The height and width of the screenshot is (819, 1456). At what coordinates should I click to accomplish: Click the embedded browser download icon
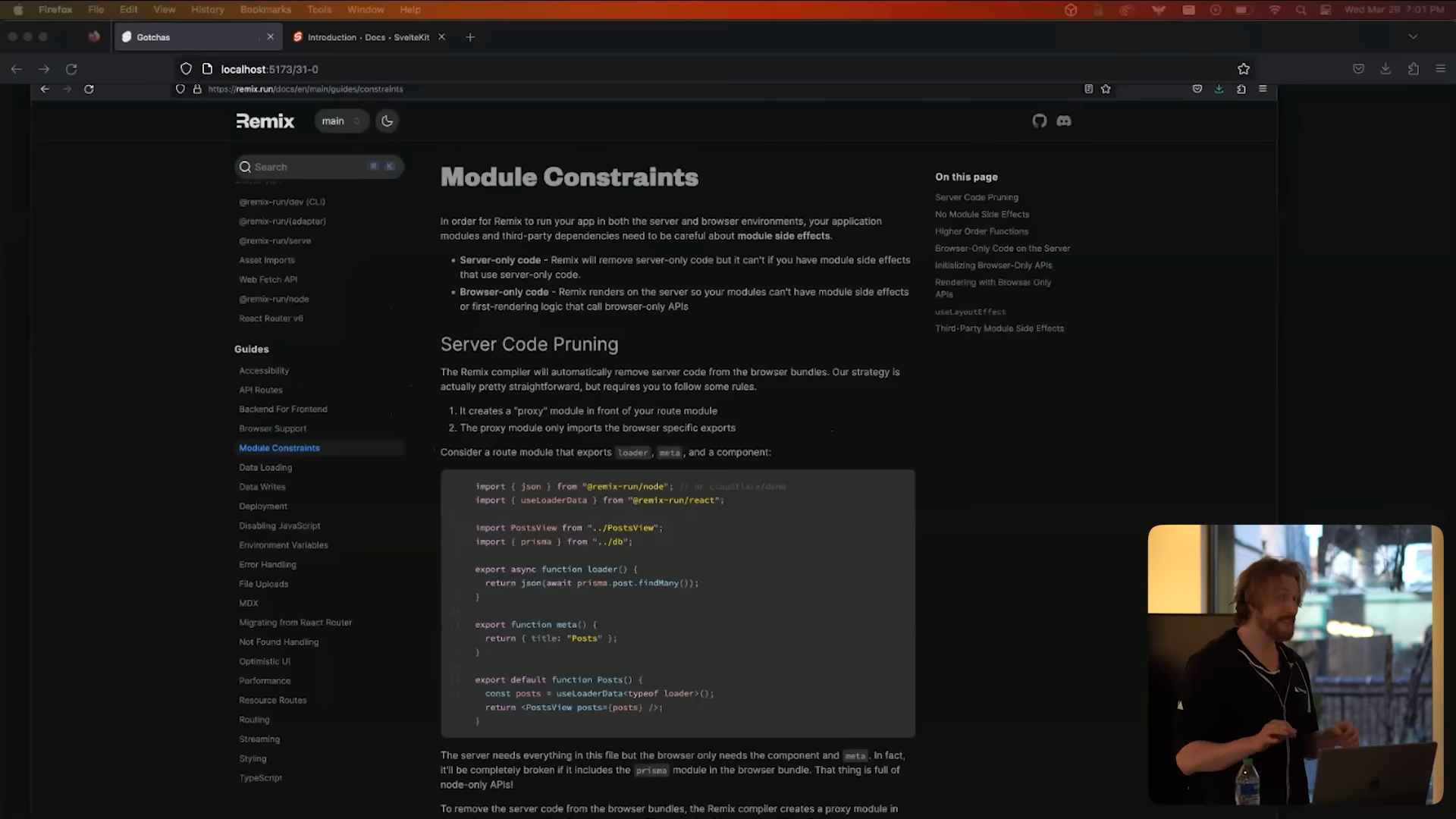click(1219, 89)
